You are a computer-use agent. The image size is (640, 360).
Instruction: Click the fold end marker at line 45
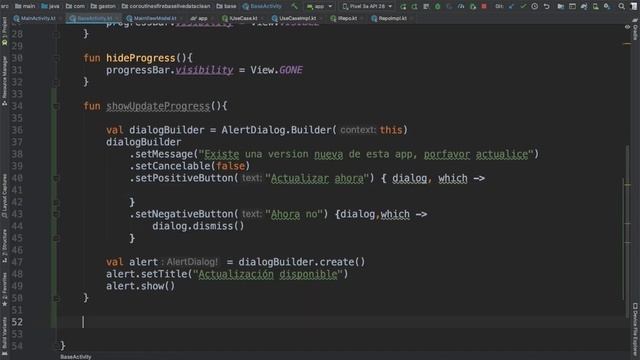pos(56,238)
